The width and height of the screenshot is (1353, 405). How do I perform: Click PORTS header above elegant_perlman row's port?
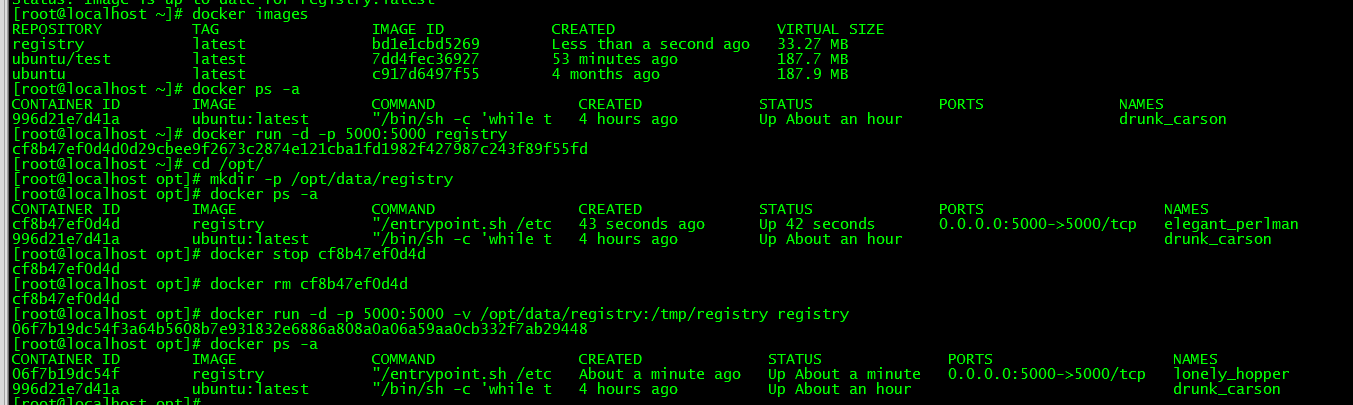(x=961, y=209)
